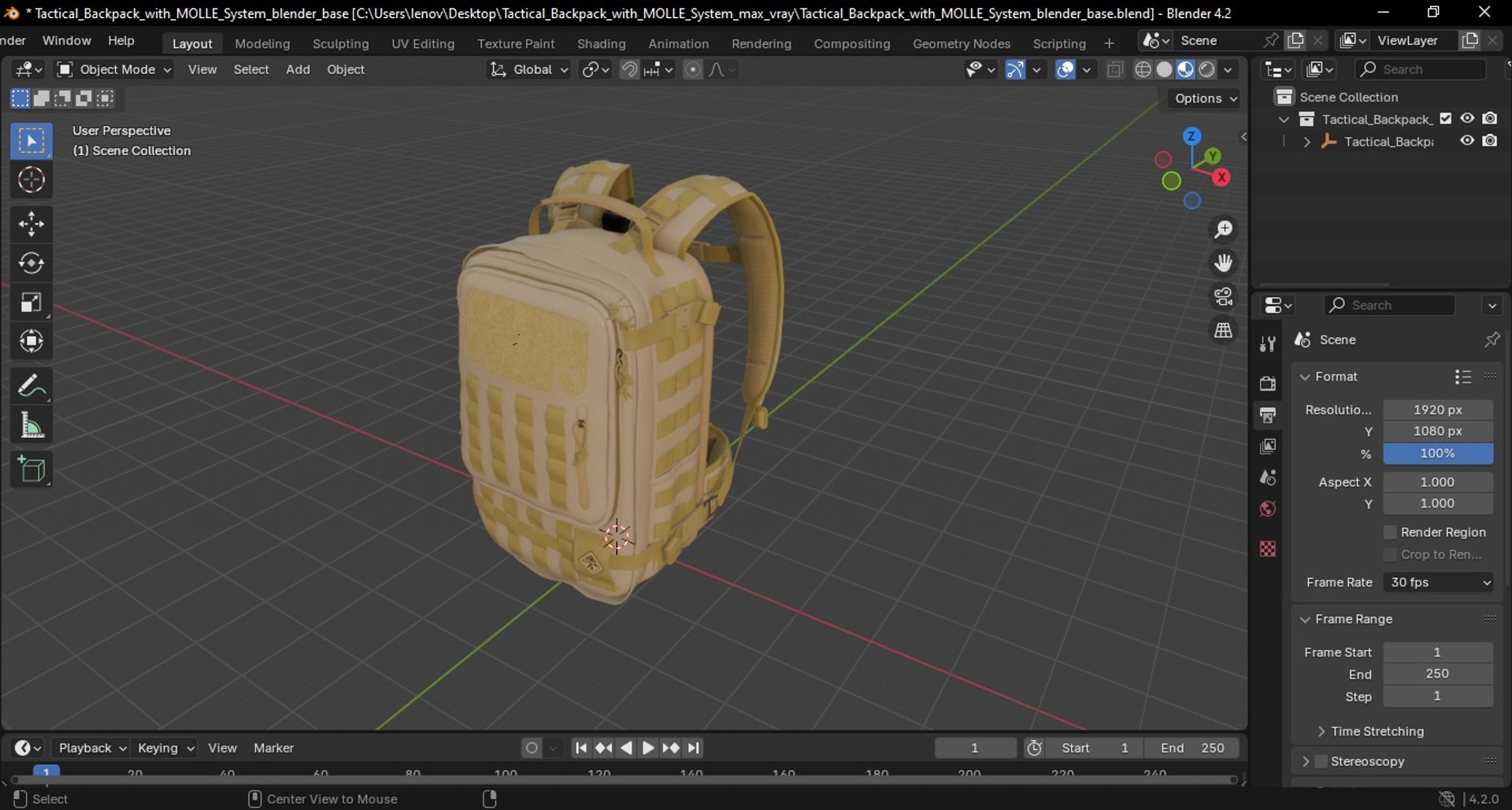Screen dimensions: 1512x810
Task: Open the Keying dropdown
Action: point(165,748)
